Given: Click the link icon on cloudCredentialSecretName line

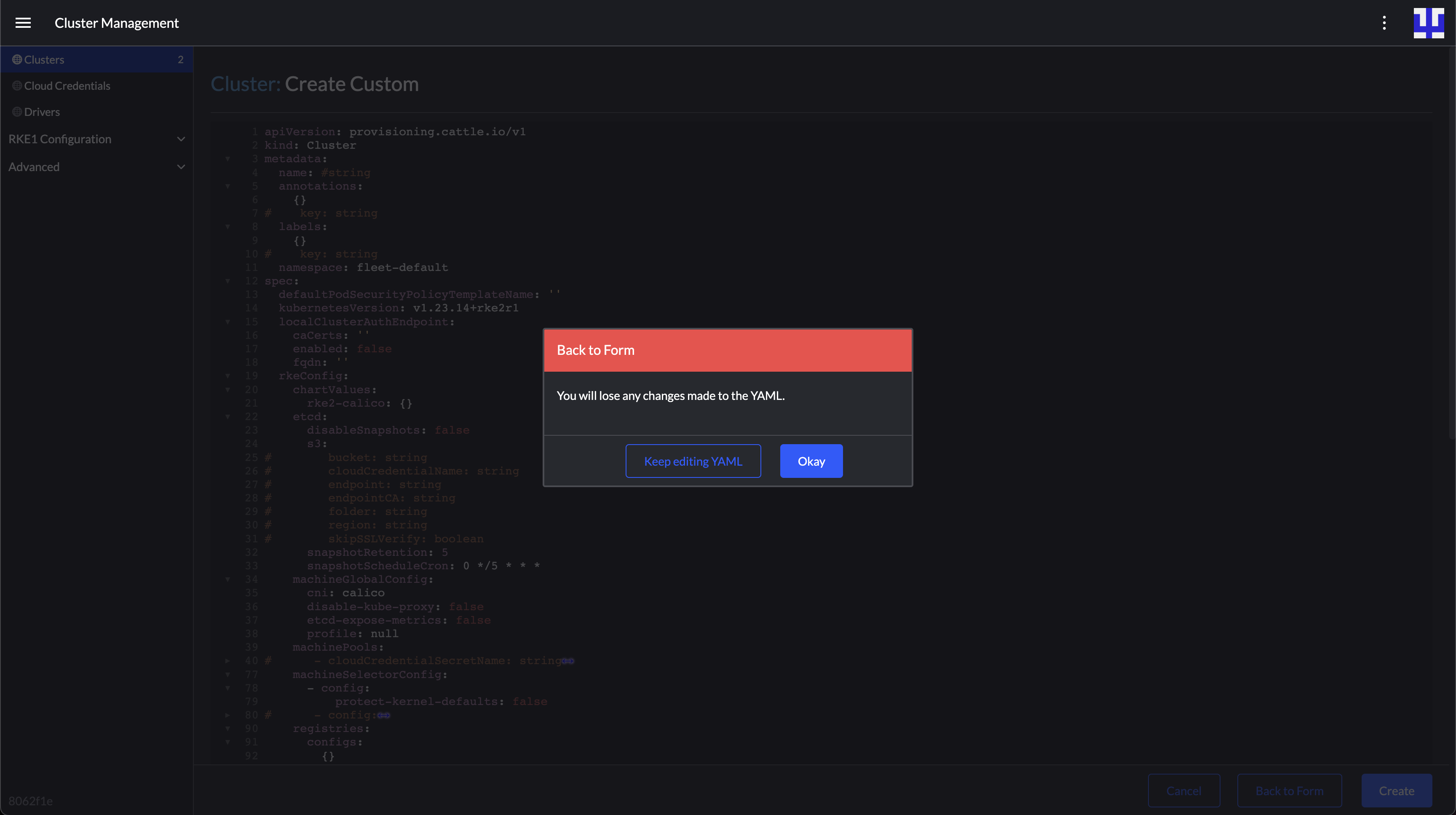Looking at the screenshot, I should 567,661.
